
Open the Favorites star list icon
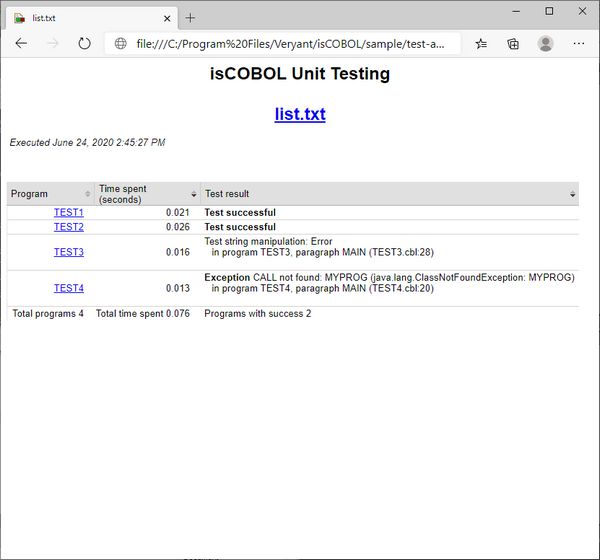pos(482,44)
